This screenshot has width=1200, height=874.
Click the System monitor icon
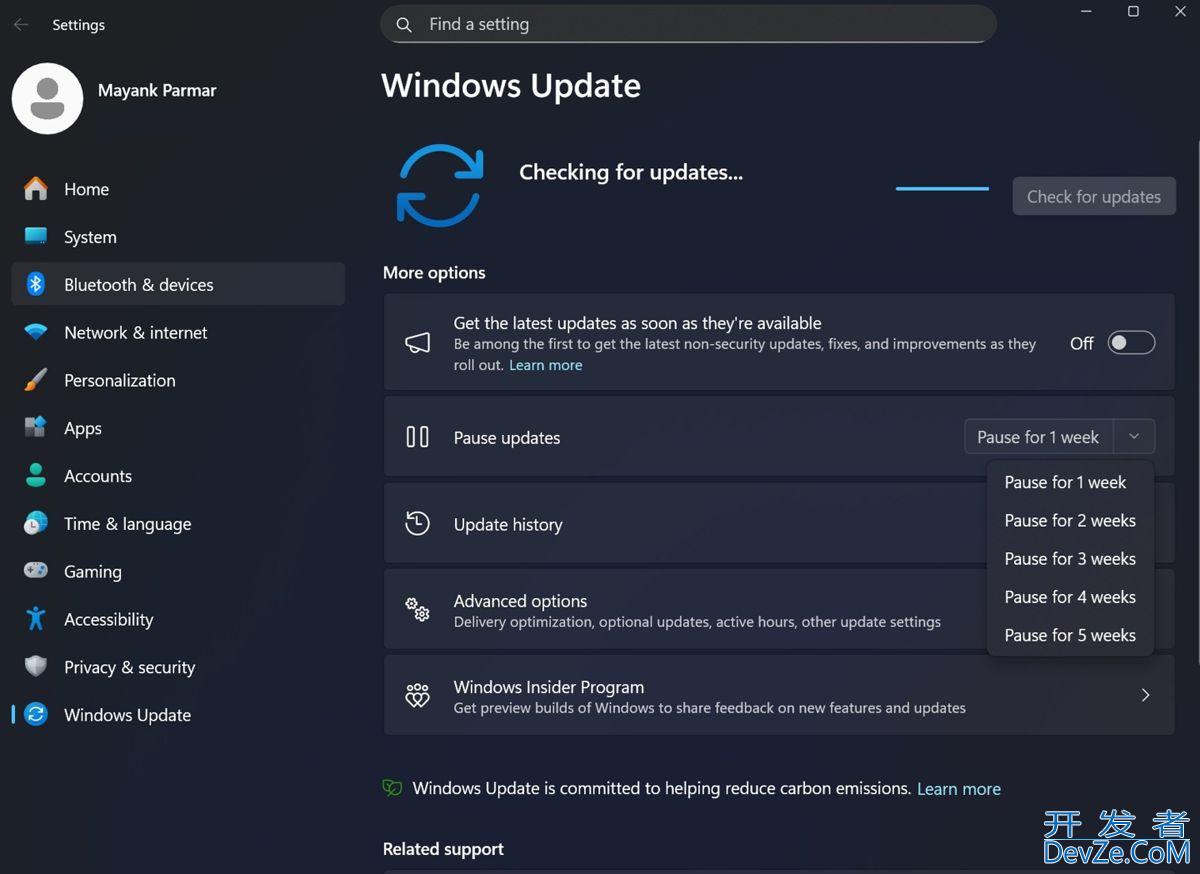36,237
